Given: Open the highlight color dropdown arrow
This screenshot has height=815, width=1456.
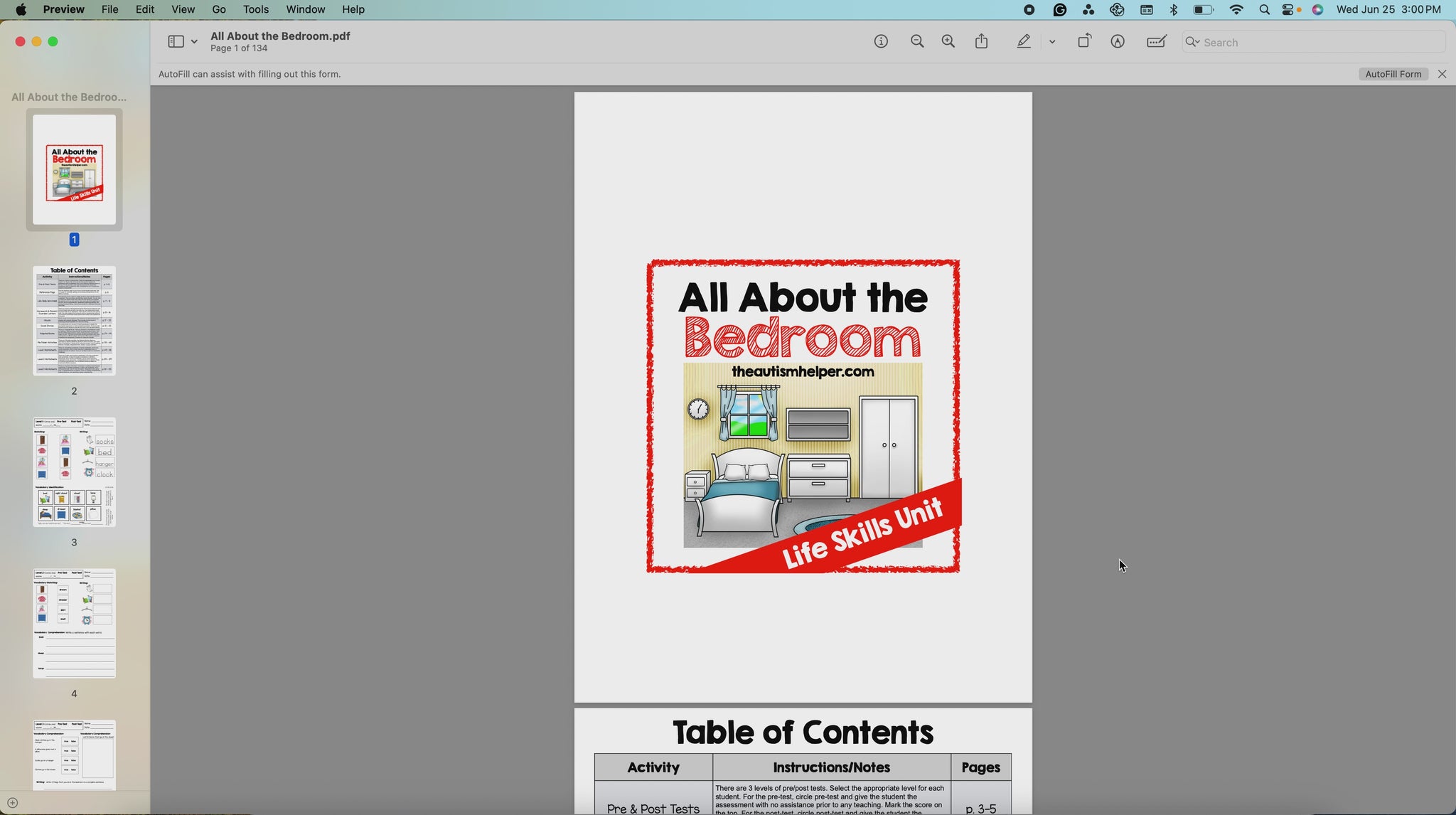Looking at the screenshot, I should (x=1052, y=42).
